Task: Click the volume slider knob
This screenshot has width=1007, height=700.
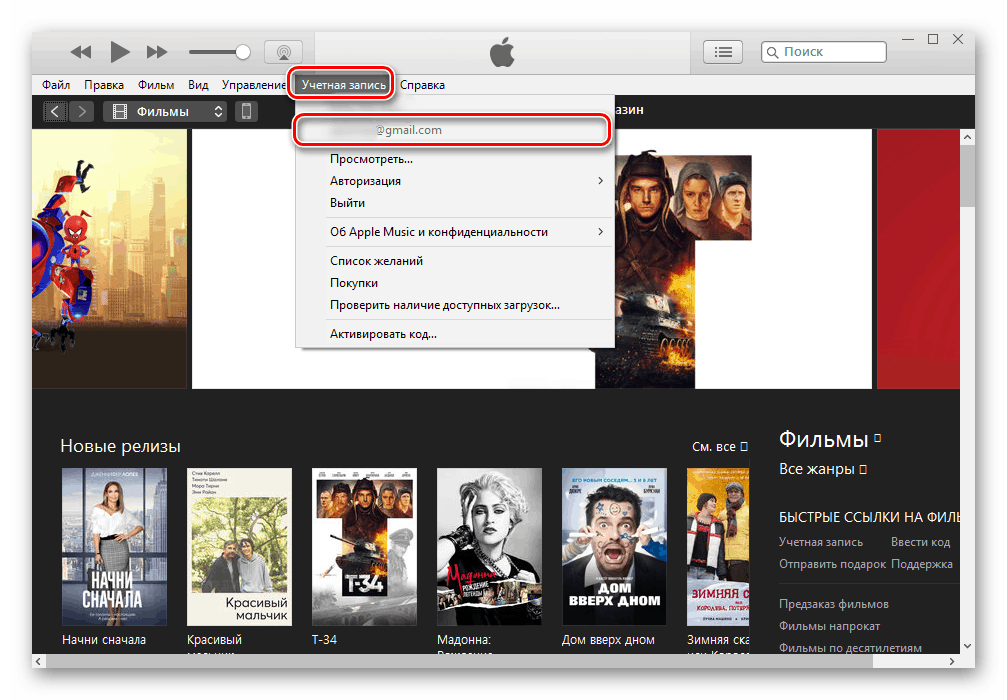Action: pyautogui.click(x=243, y=52)
